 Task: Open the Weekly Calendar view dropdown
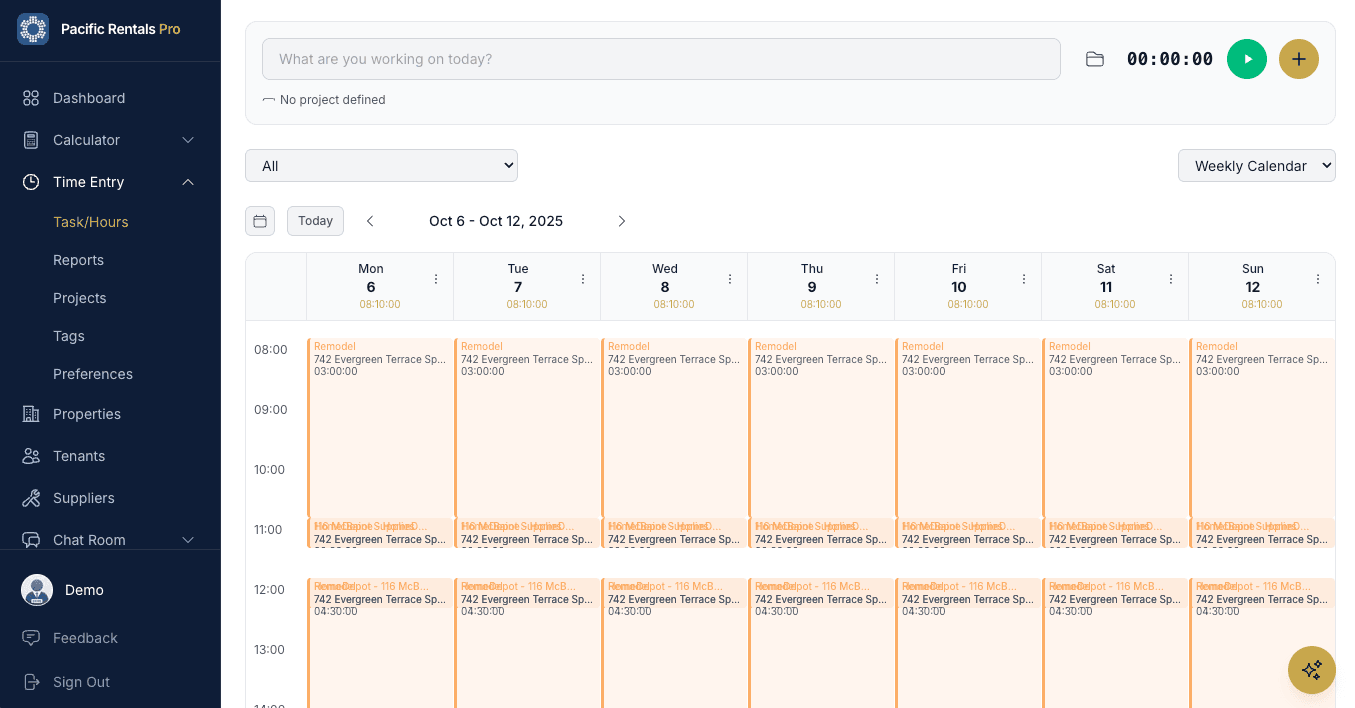tap(1256, 166)
